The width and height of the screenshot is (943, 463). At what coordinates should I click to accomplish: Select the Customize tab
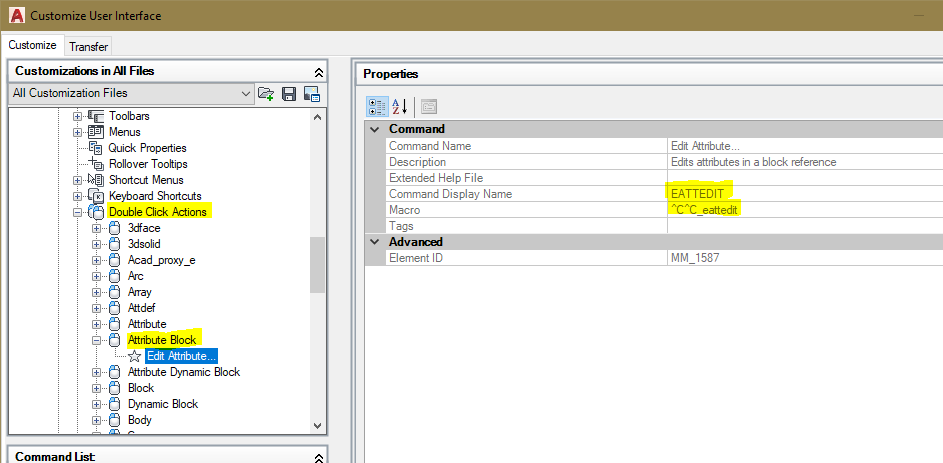click(32, 45)
